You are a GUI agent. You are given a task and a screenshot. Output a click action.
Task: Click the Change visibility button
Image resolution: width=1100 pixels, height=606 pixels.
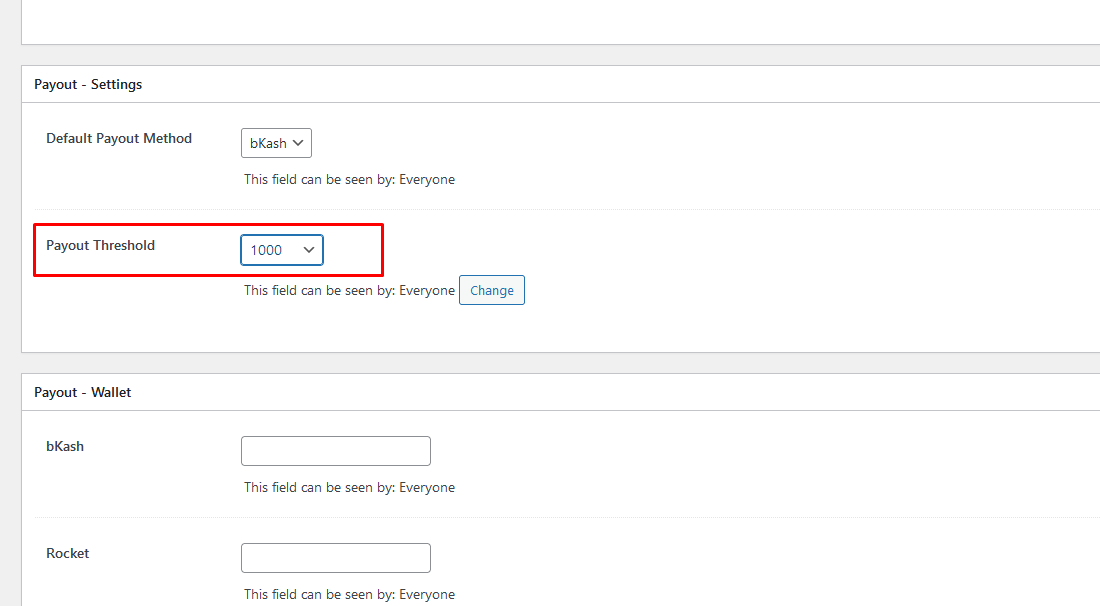click(x=492, y=290)
